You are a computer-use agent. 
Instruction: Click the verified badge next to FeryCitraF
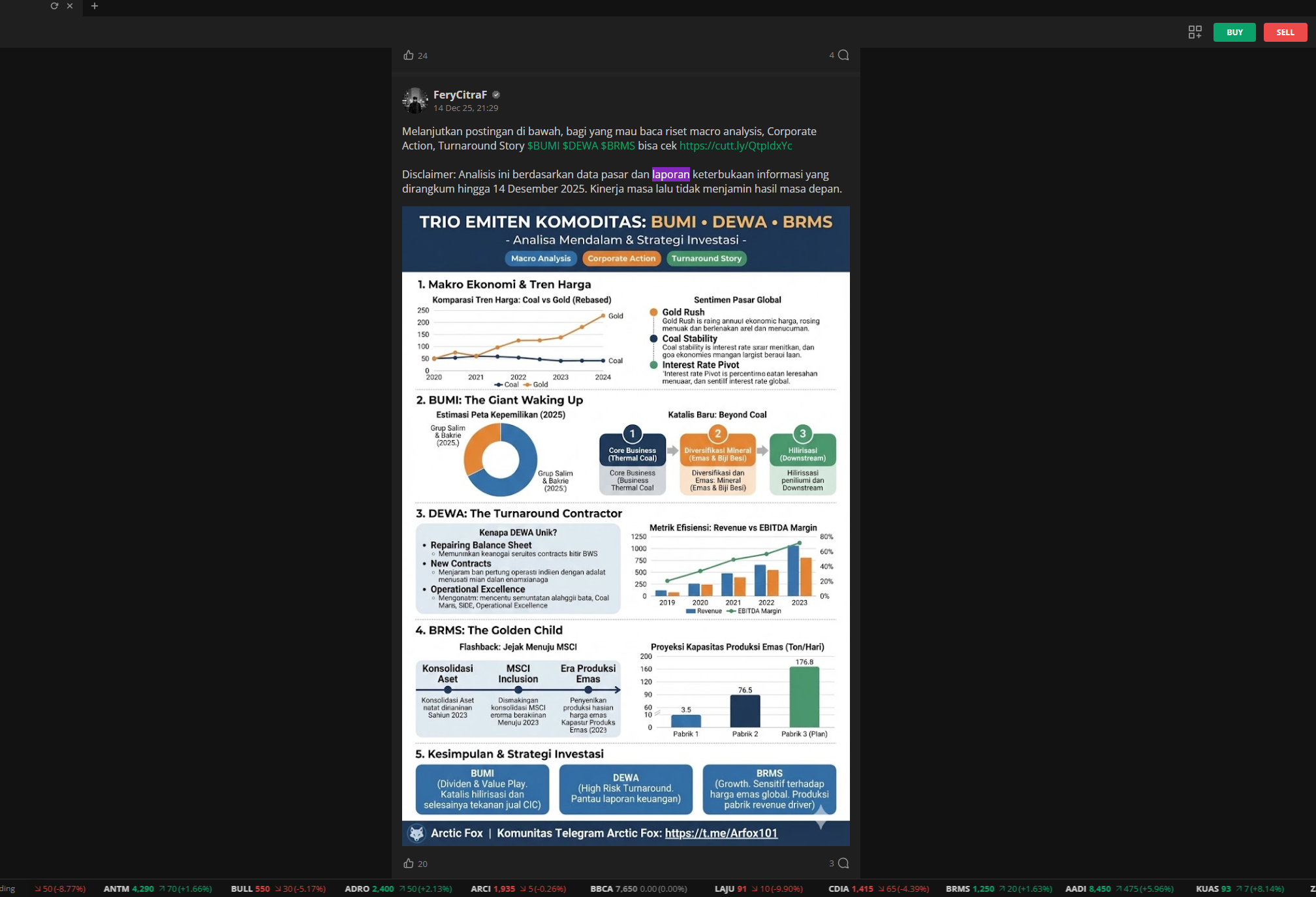click(x=496, y=95)
